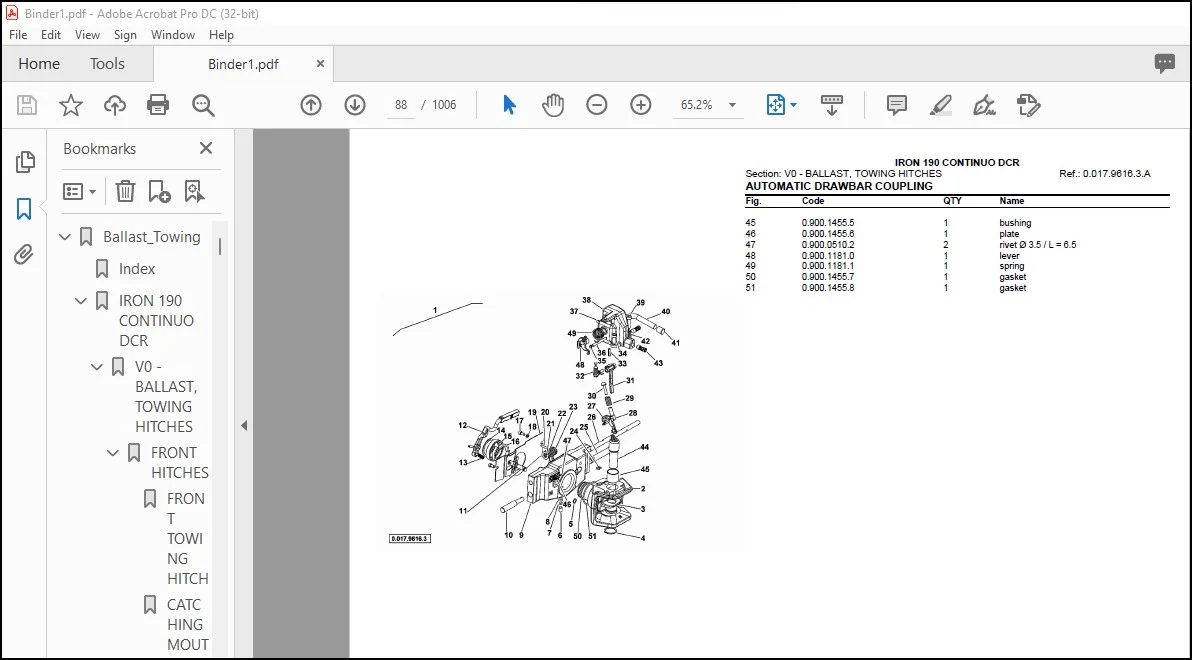Viewport: 1192px width, 660px height.
Task: Open the fit page options dropdown arrow
Action: 794,105
